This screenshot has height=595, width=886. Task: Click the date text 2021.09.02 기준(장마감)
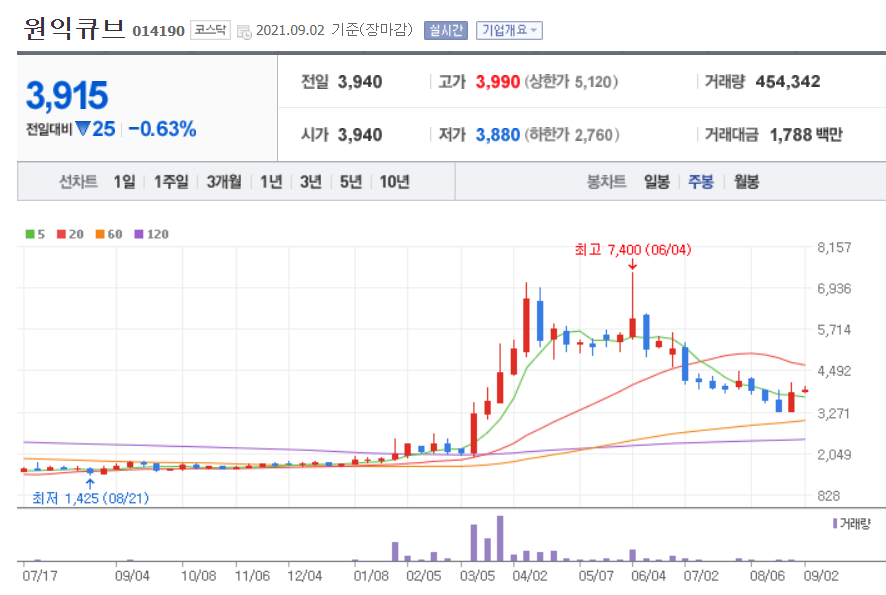point(334,31)
